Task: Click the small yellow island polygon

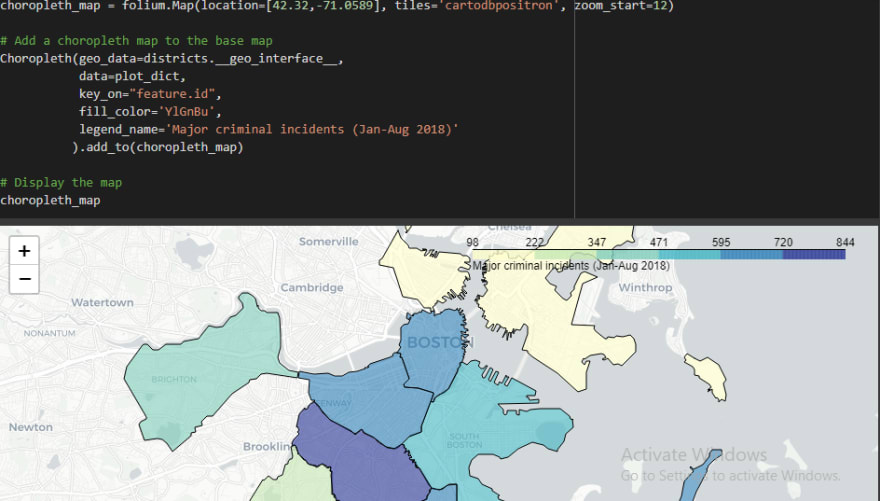Action: coord(707,376)
